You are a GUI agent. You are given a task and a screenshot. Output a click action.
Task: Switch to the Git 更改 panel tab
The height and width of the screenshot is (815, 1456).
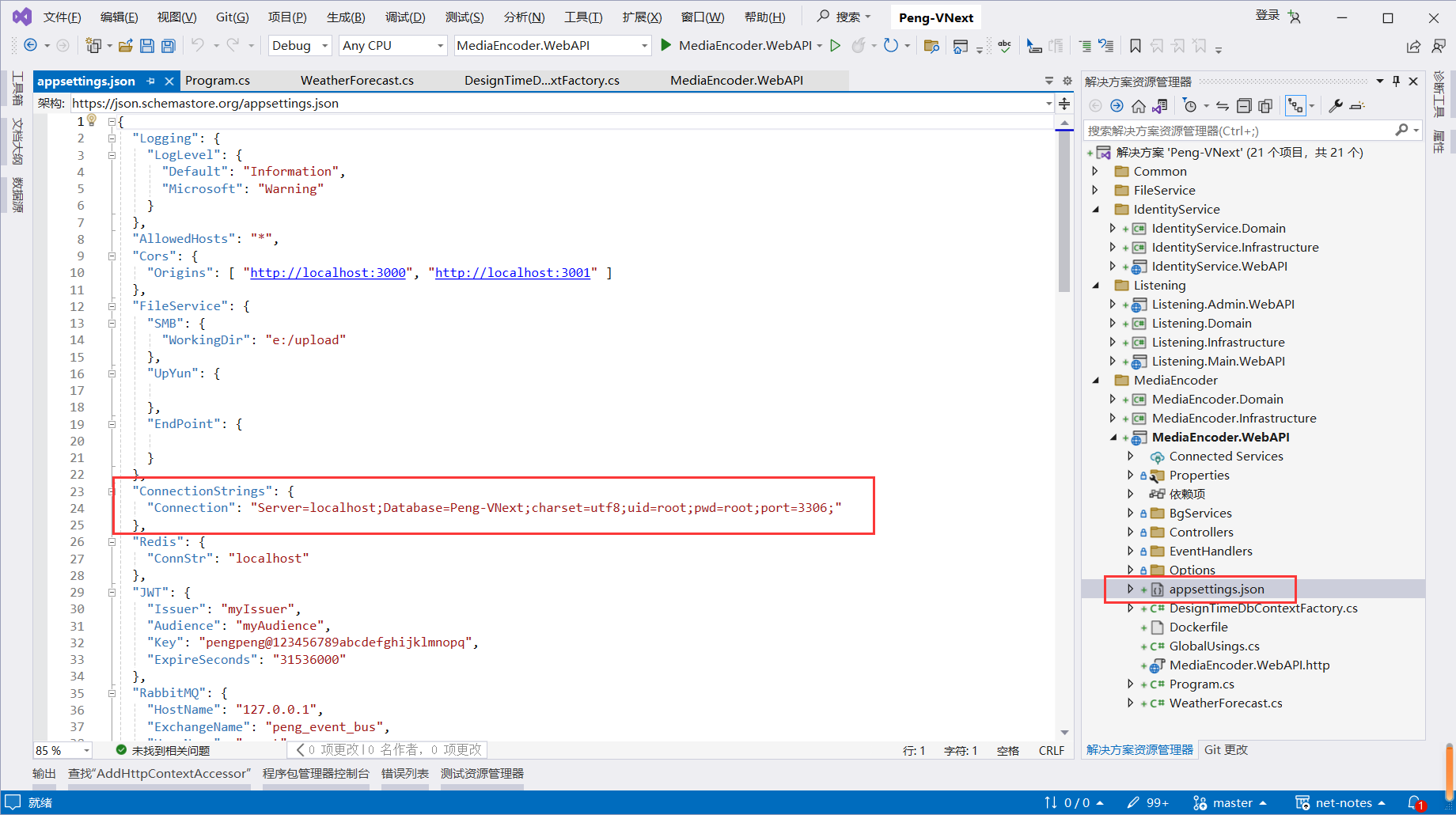point(1226,750)
